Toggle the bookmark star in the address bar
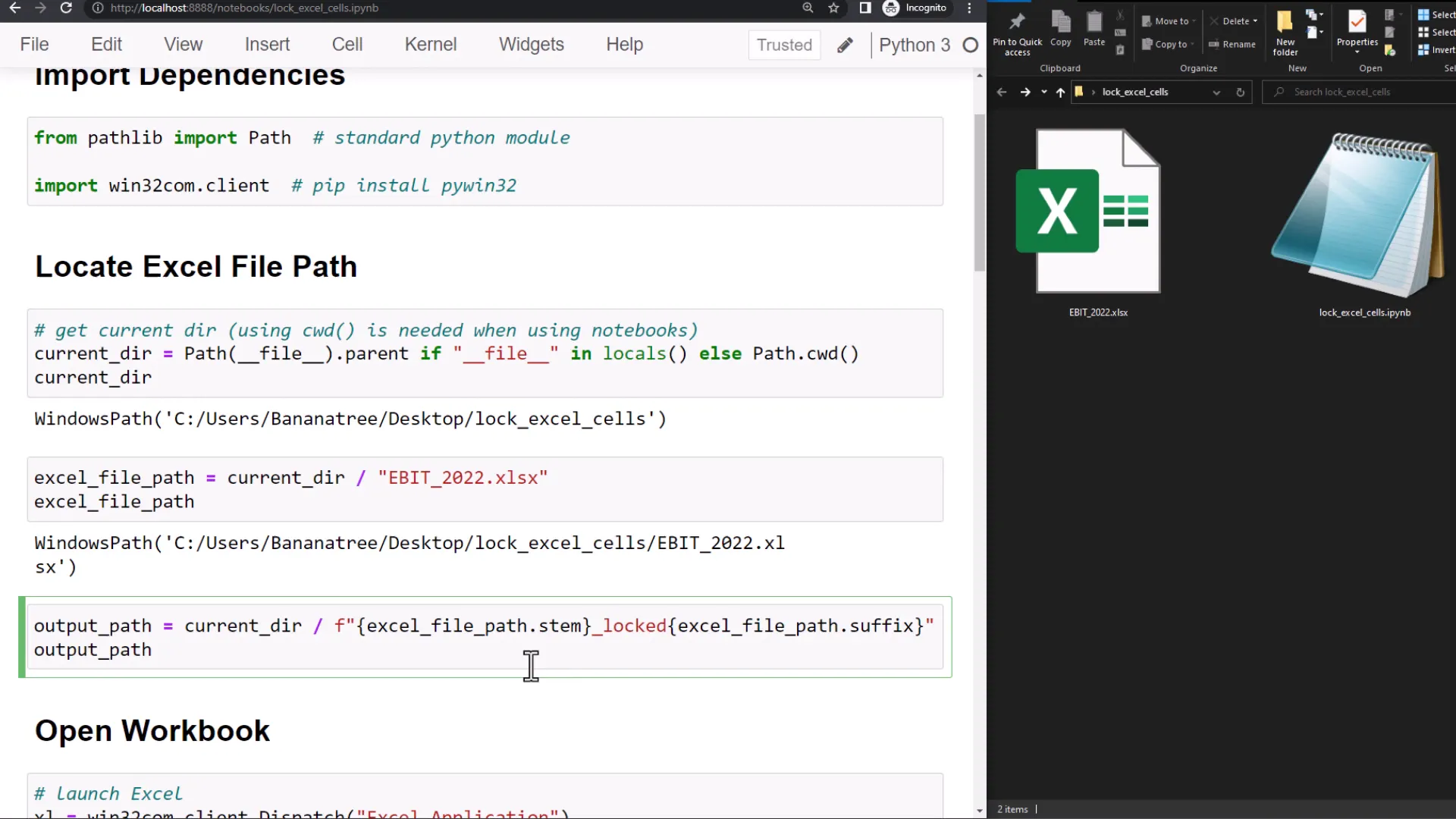The width and height of the screenshot is (1456, 819). point(834,8)
